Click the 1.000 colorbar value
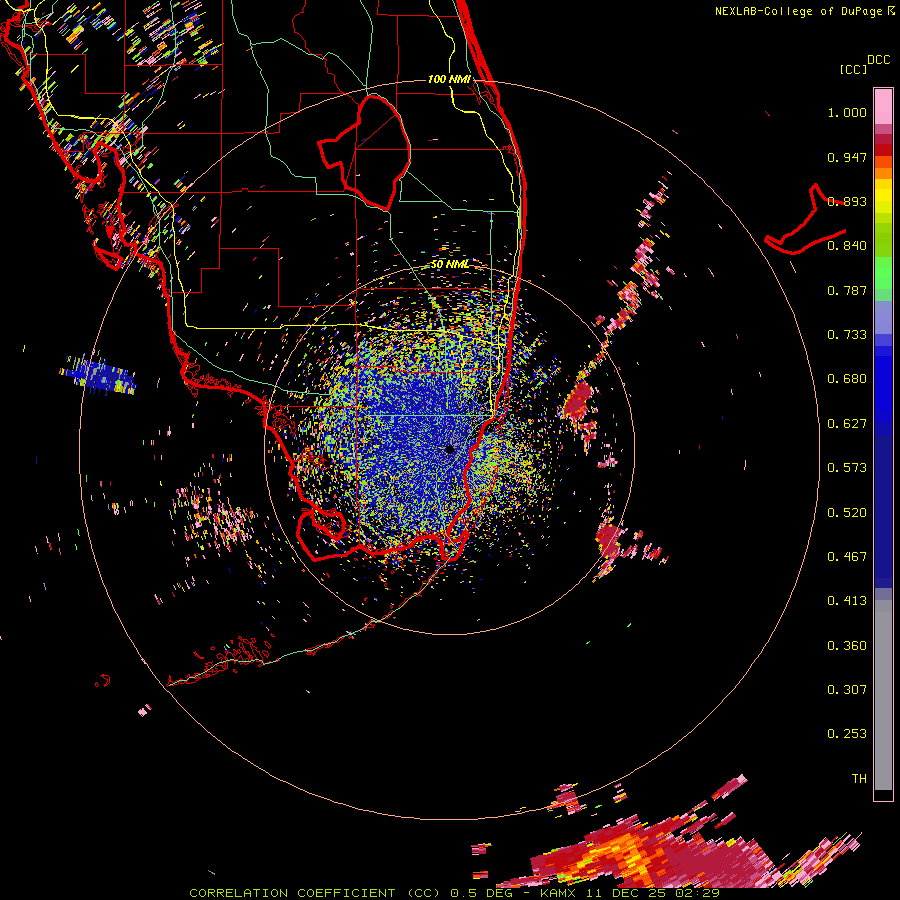Image resolution: width=900 pixels, height=900 pixels. 847,112
